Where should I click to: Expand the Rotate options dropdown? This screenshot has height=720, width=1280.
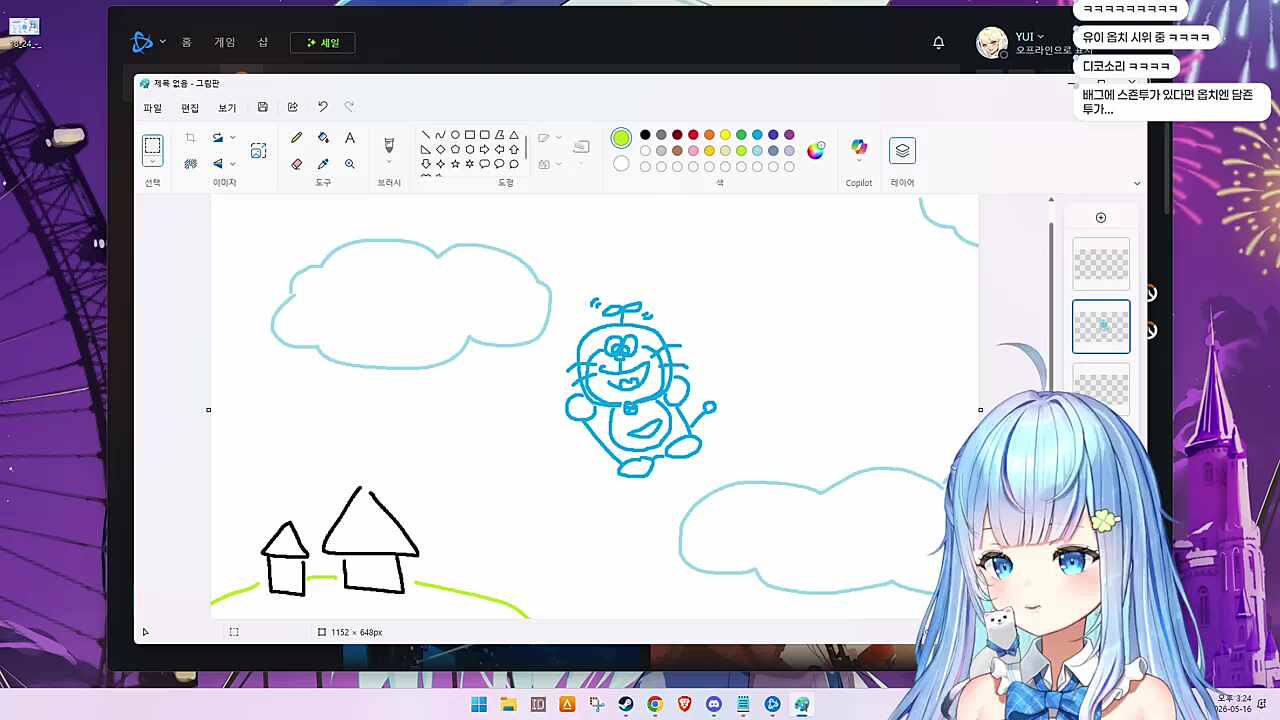click(233, 138)
